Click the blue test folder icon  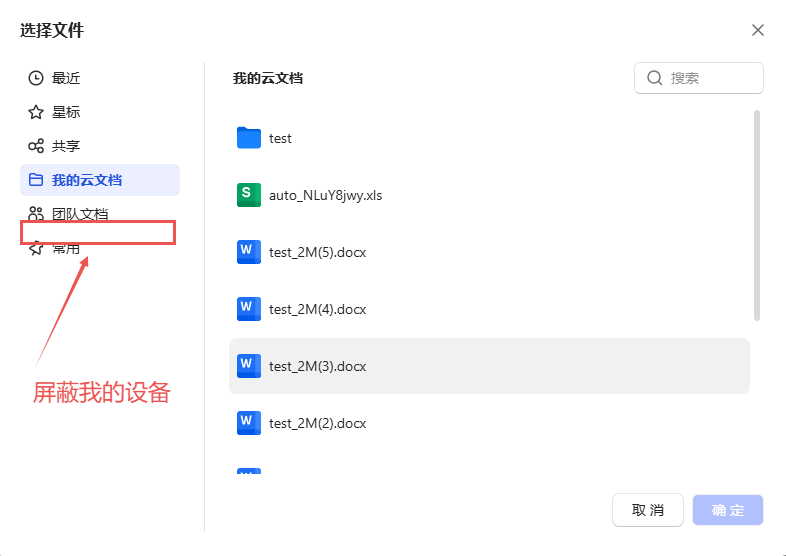(249, 138)
